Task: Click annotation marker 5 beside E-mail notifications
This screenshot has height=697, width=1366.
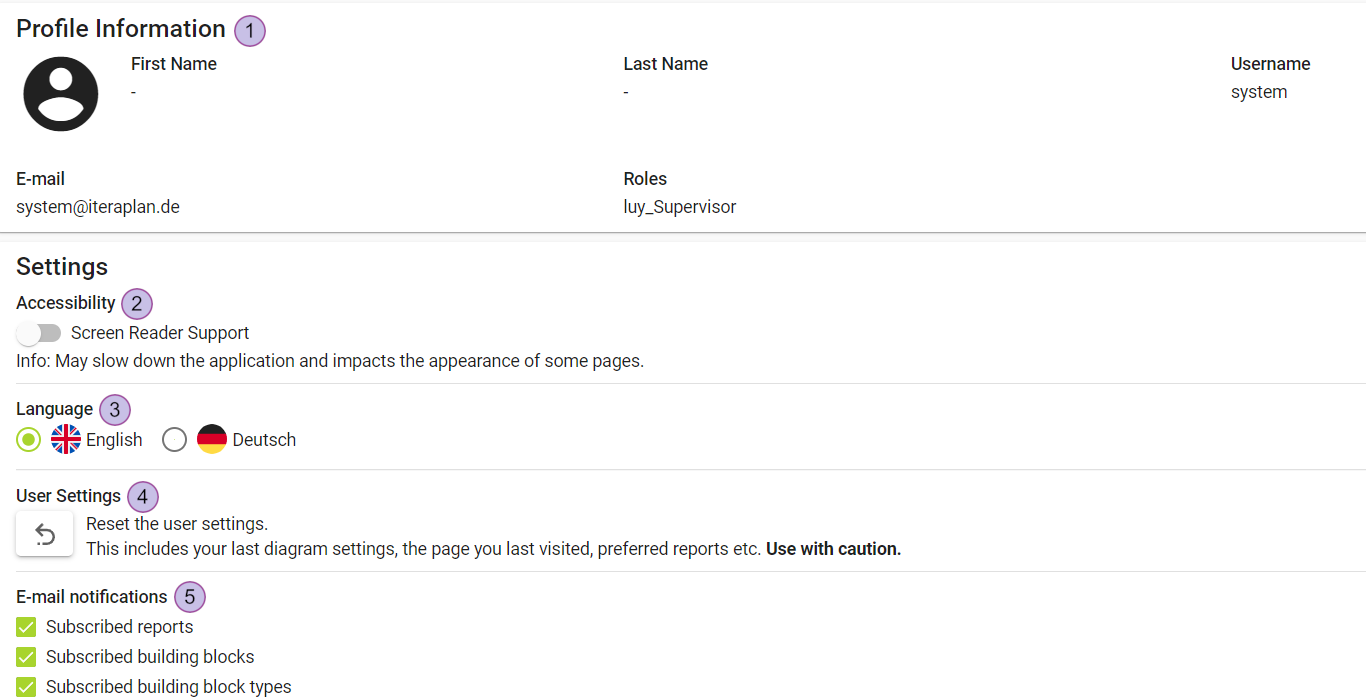Action: (190, 598)
